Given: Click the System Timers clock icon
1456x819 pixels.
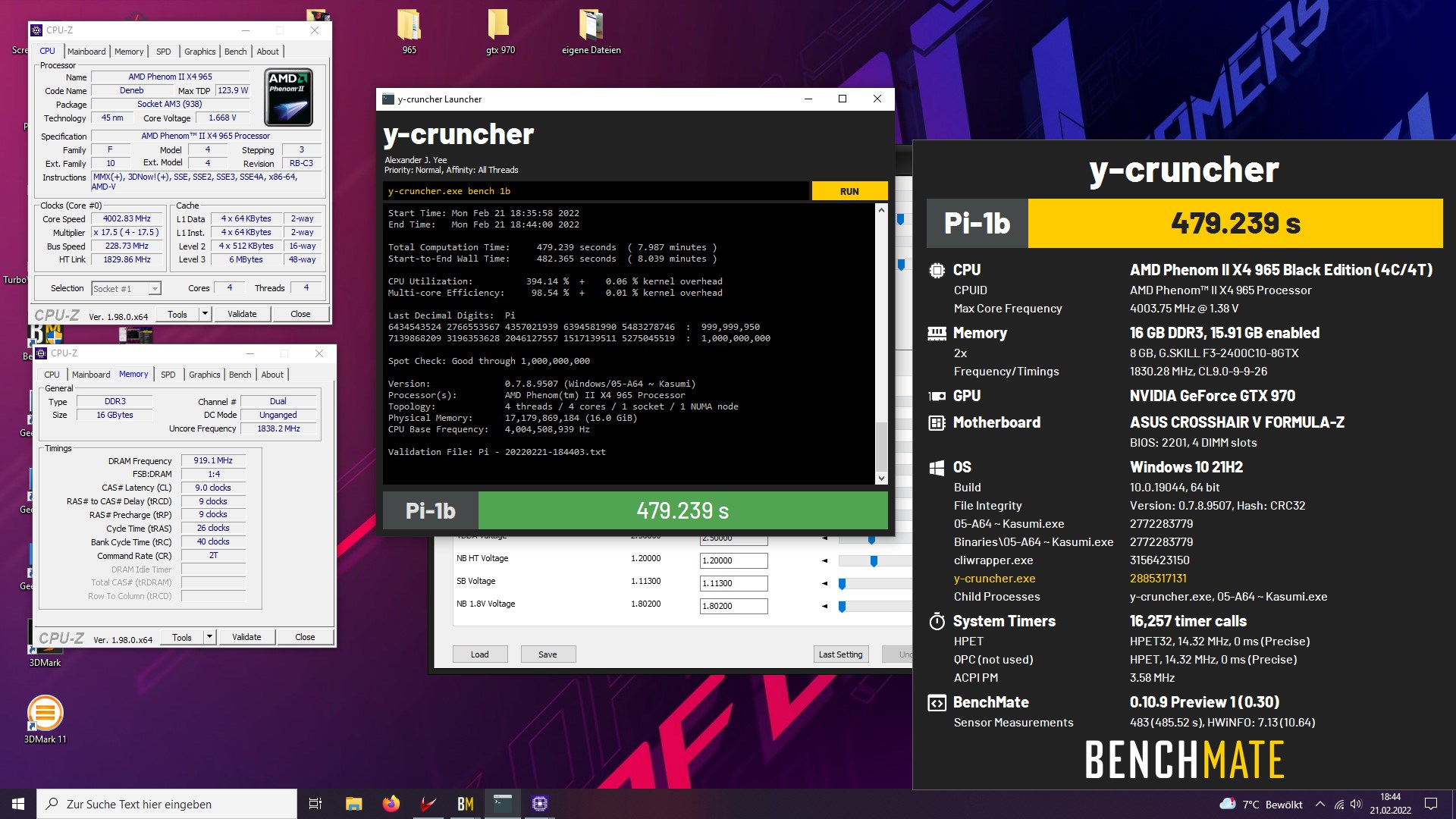Looking at the screenshot, I should [937, 622].
